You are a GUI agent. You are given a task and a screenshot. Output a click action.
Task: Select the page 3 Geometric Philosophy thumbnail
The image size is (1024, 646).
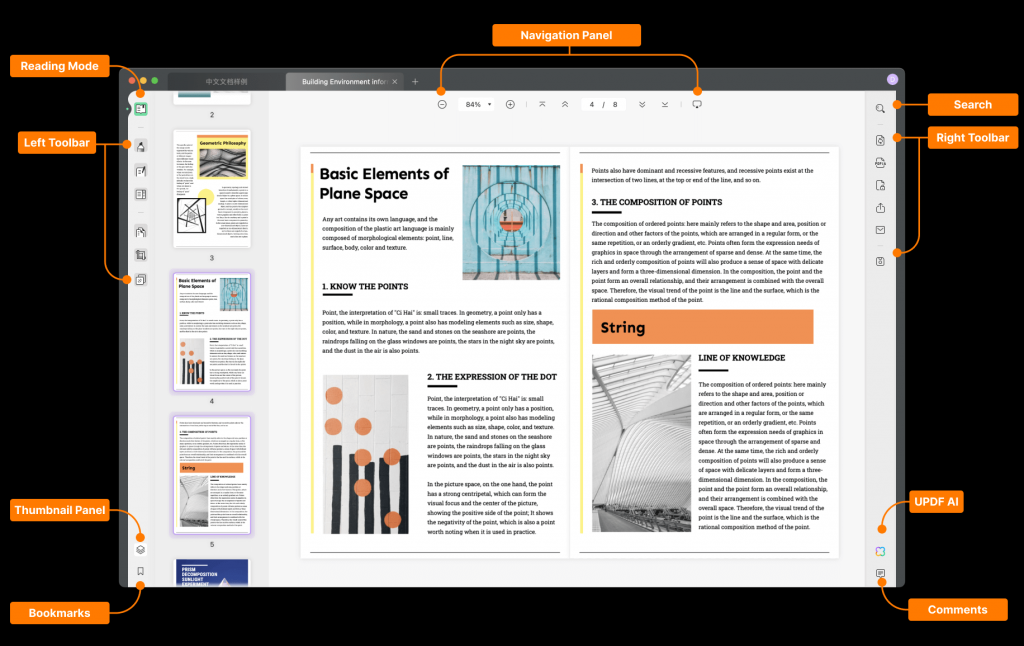pyautogui.click(x=212, y=189)
